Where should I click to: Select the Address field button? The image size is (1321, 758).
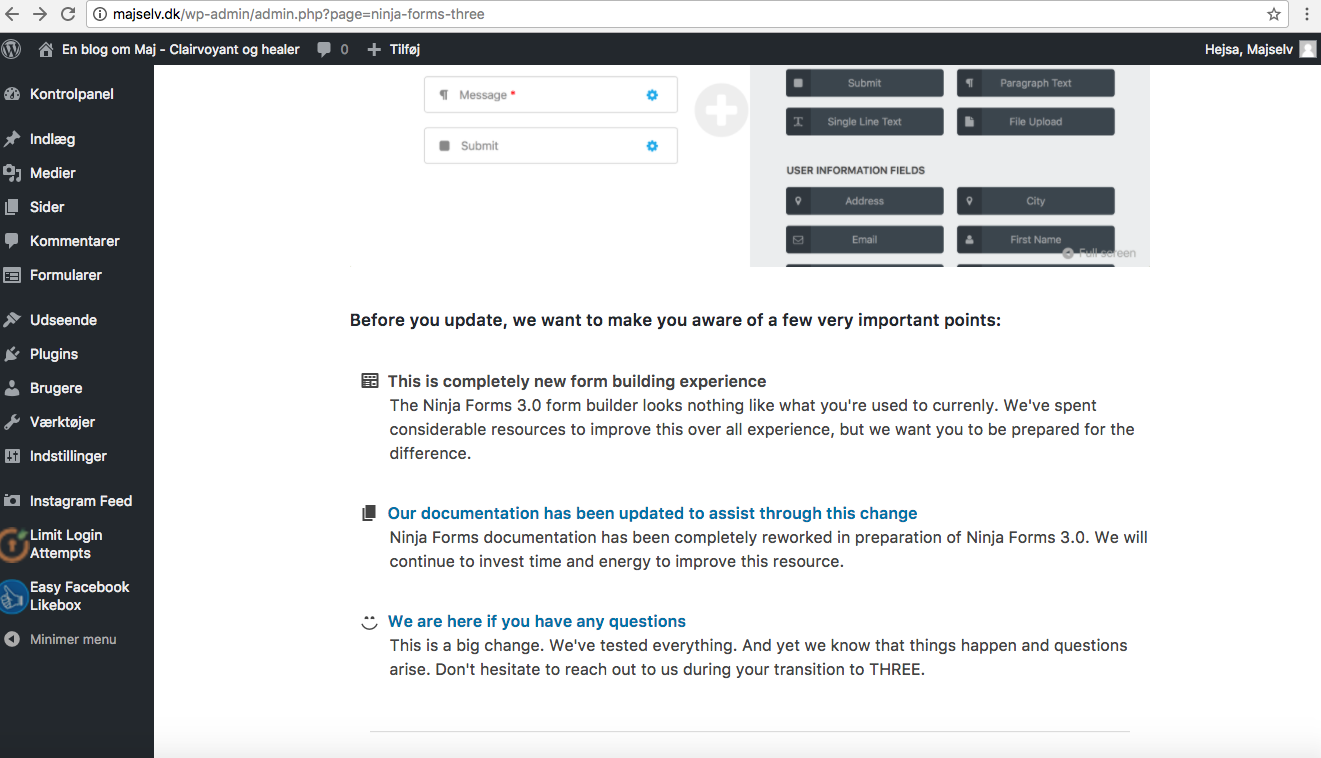[x=864, y=201]
